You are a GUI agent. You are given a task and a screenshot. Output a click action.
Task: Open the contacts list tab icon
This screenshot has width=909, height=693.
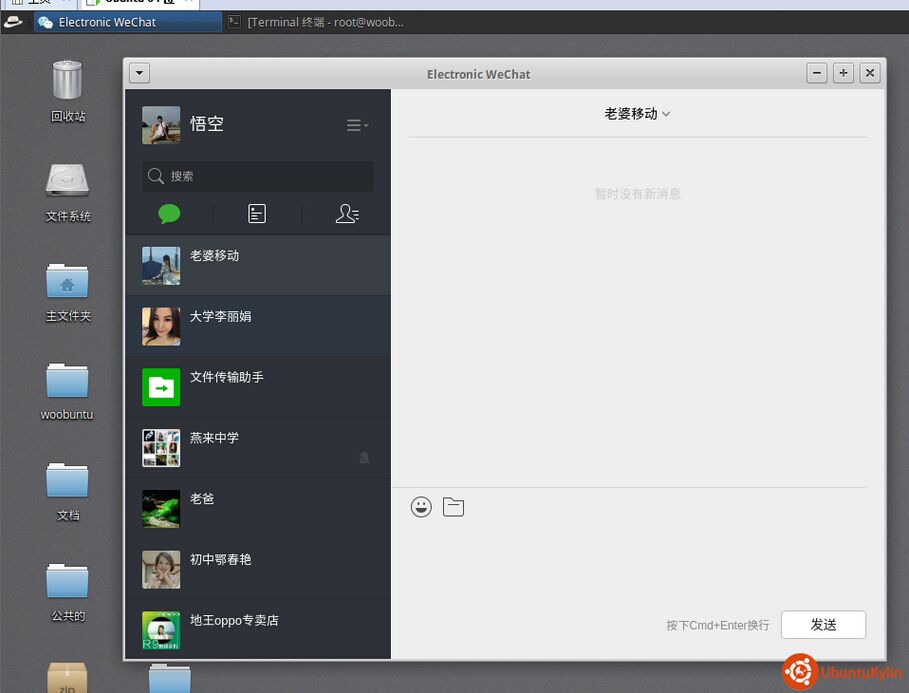pyautogui.click(x=347, y=214)
